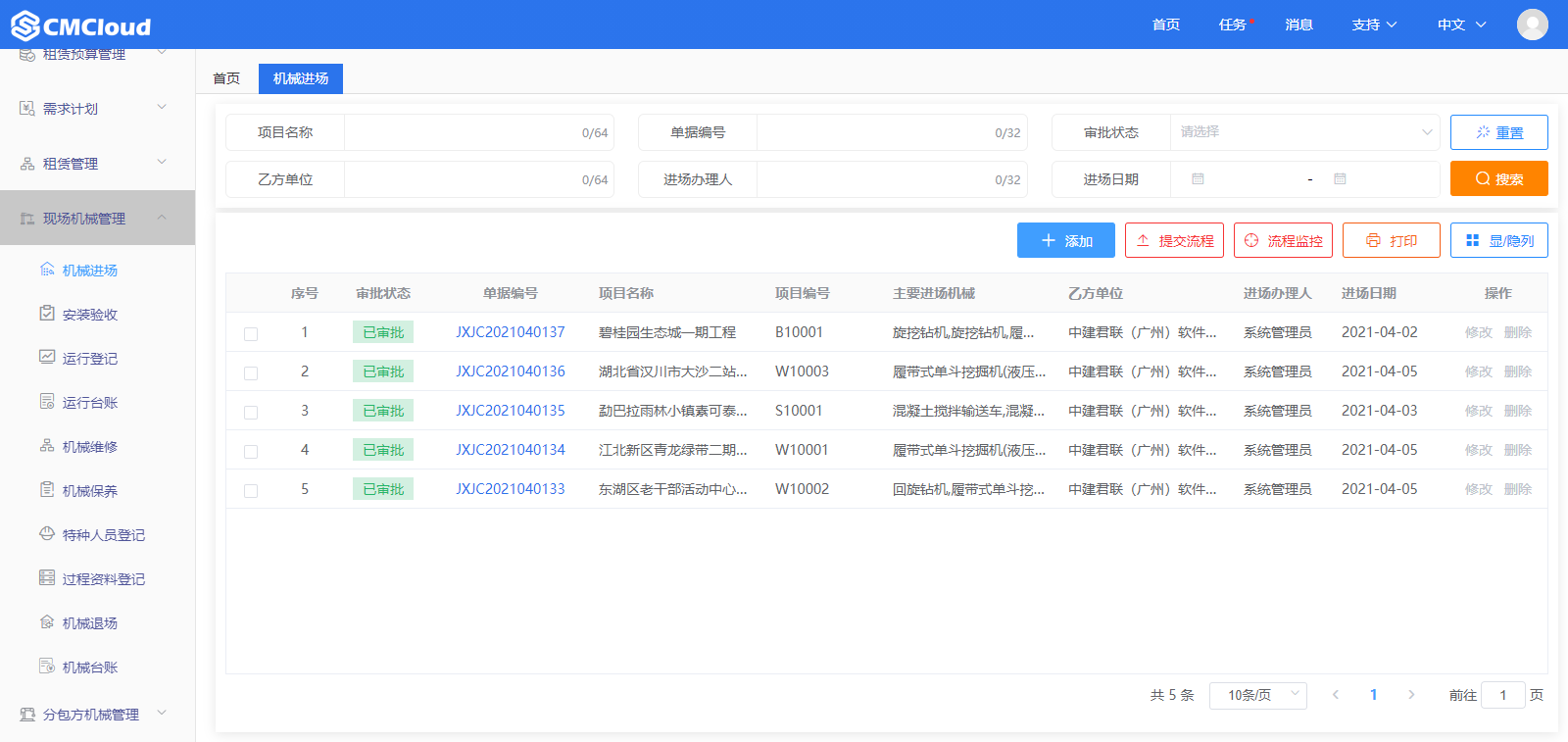1568x742 pixels.
Task: Click 已审批 status for JXJC2021040134
Action: pyautogui.click(x=383, y=450)
